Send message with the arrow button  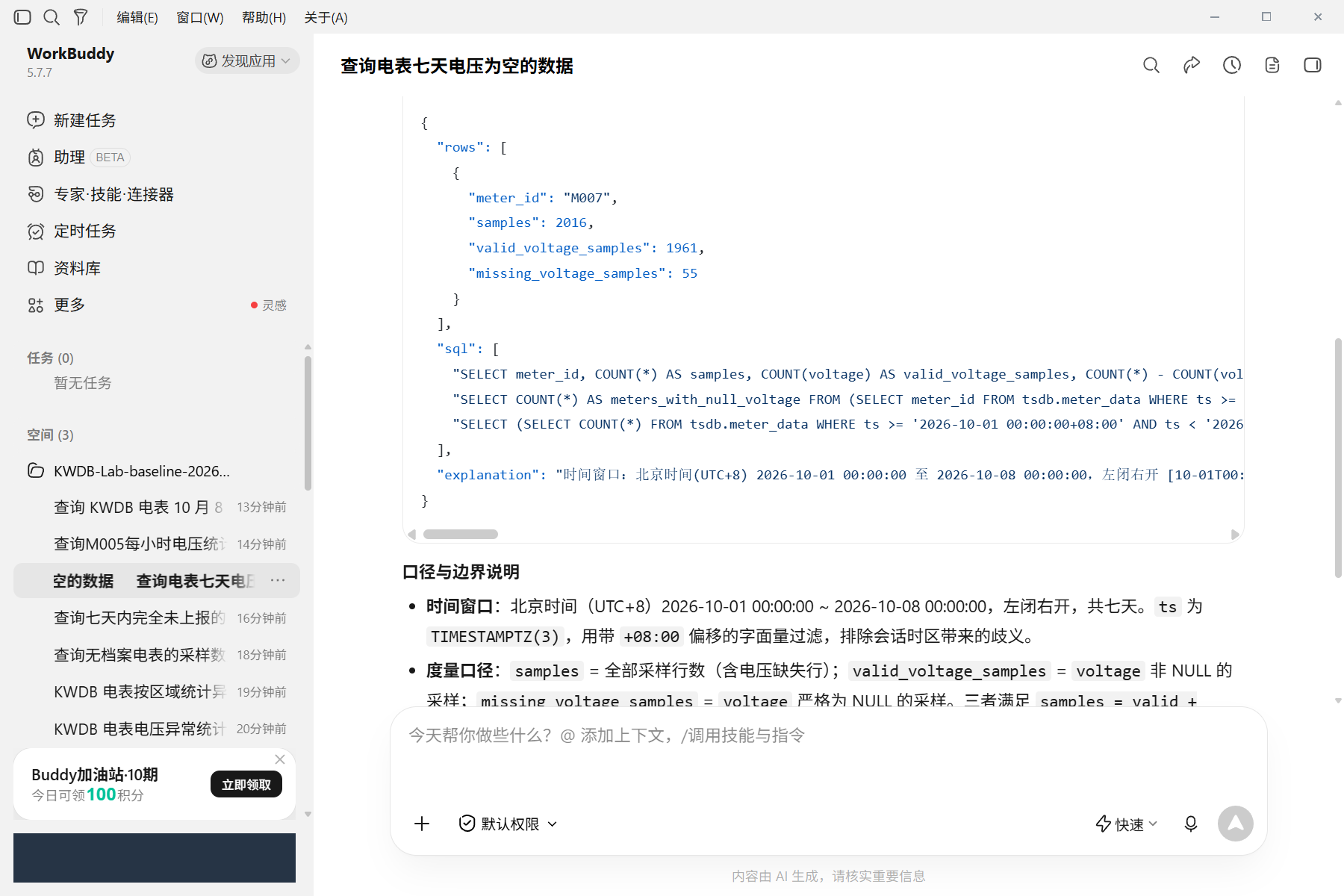tap(1236, 824)
